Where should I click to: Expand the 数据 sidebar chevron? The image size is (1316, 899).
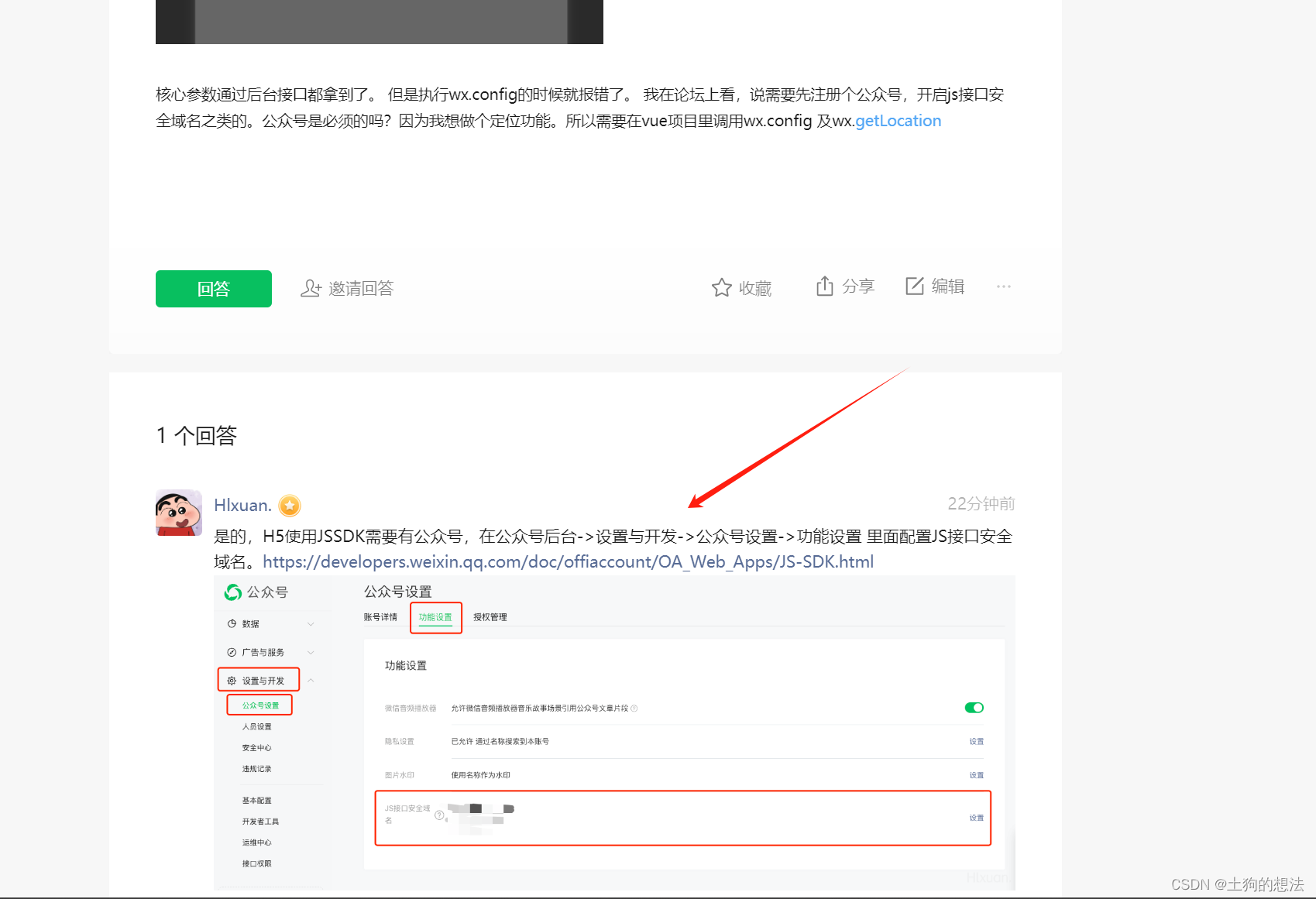311,623
